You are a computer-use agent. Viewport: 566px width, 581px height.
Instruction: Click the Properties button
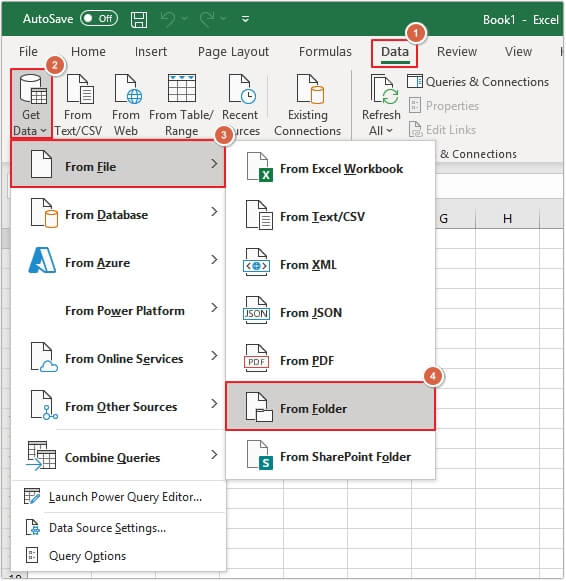pos(444,106)
